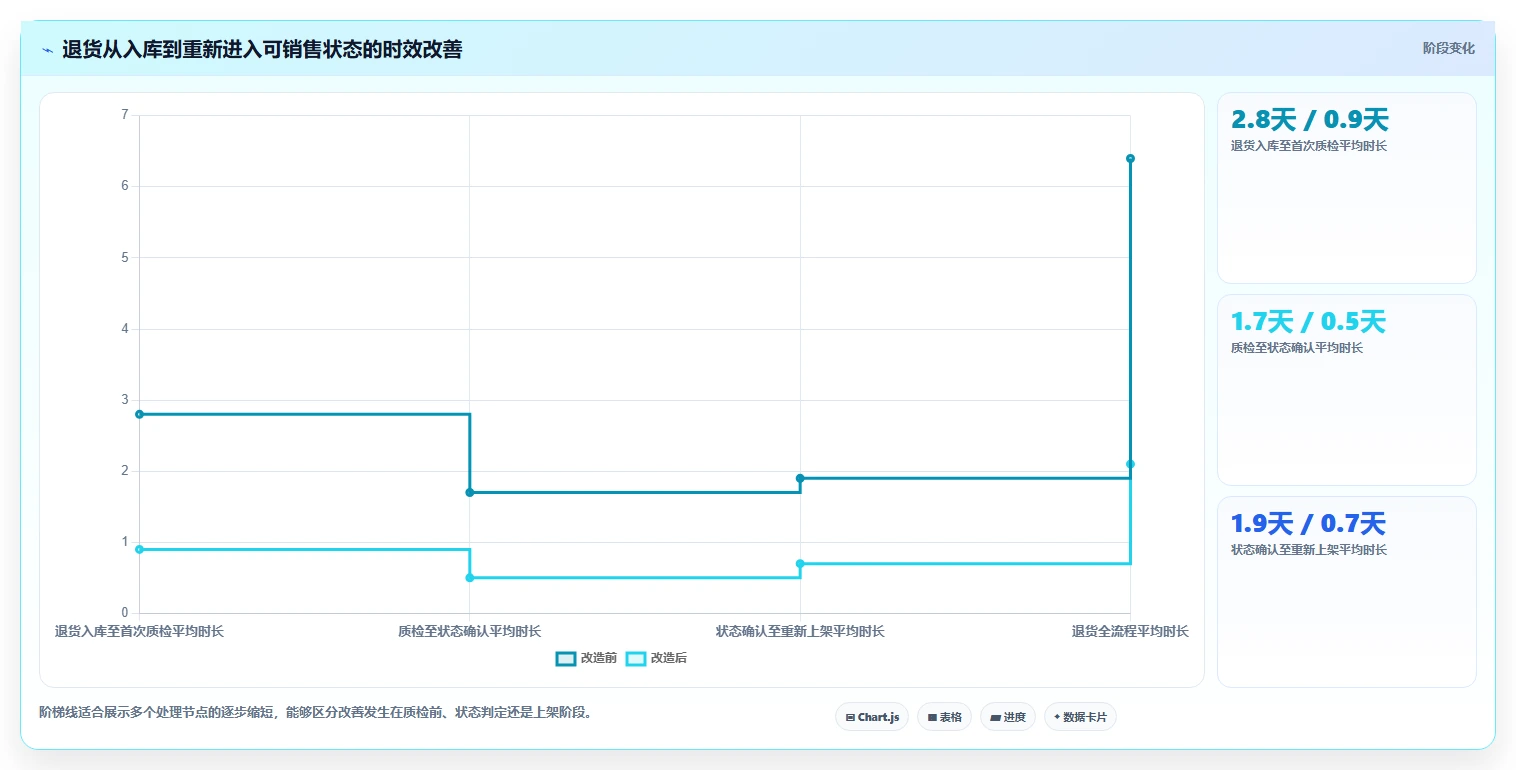The image size is (1516, 770).
Task: Click the footer note starting with 阶梯线适合展示
Action: [x=315, y=713]
